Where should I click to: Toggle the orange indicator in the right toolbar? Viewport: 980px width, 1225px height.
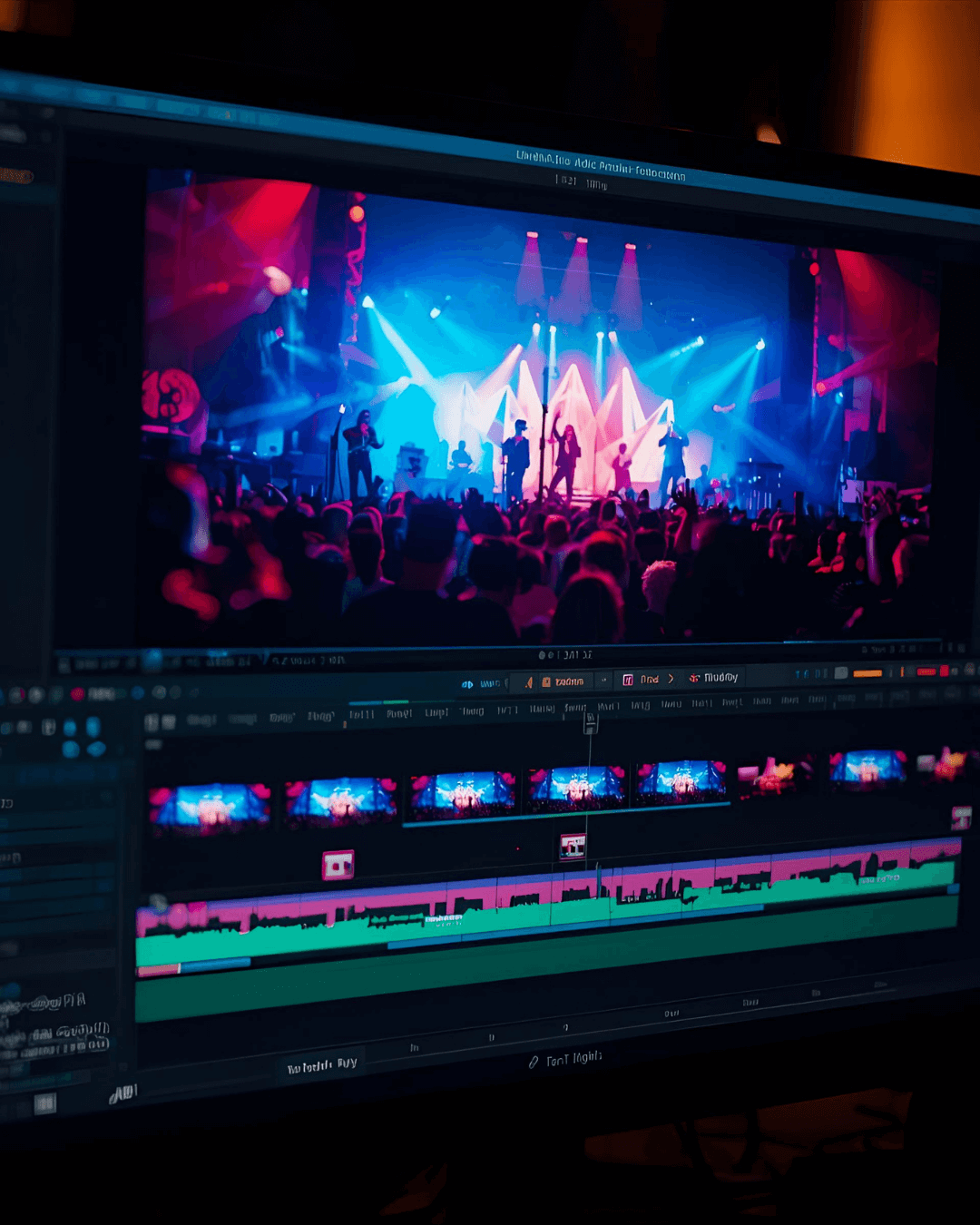[x=867, y=673]
